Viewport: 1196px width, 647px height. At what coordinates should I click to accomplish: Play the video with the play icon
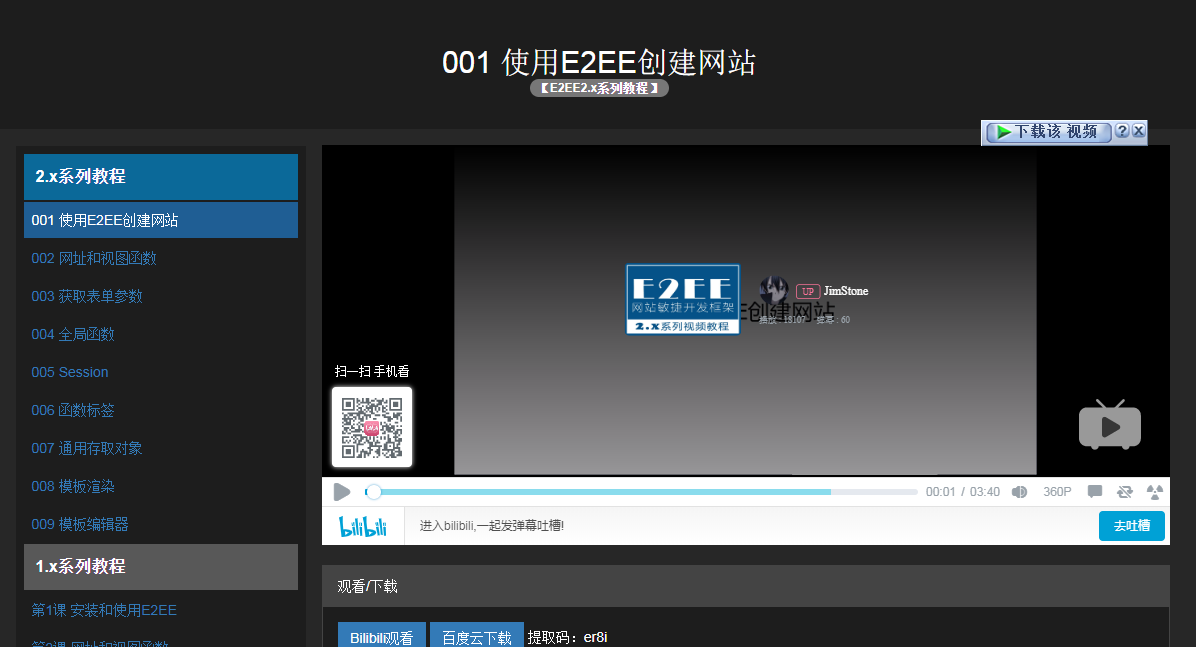[x=342, y=492]
